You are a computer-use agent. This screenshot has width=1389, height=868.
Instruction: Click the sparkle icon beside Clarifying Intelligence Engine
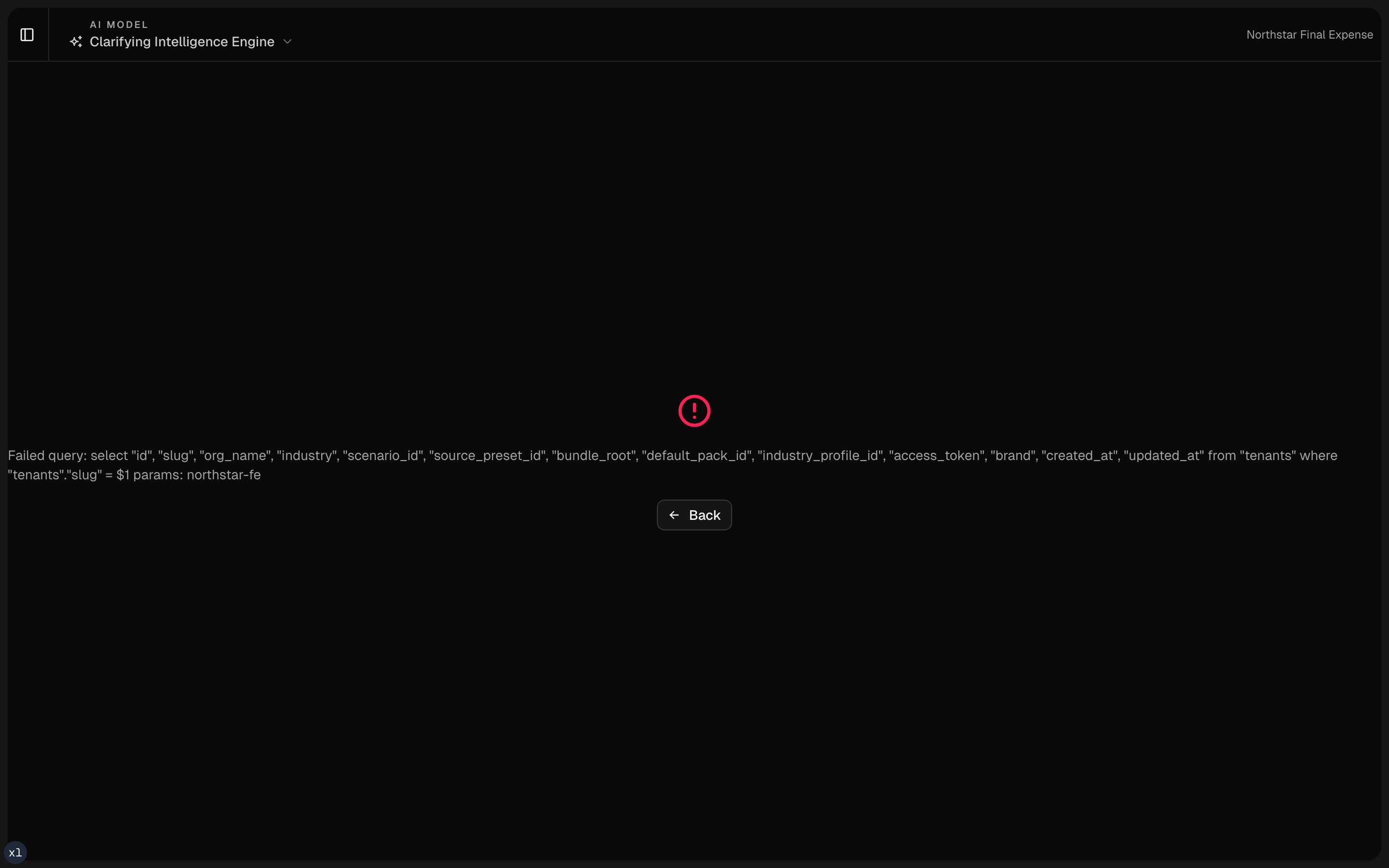pyautogui.click(x=76, y=41)
